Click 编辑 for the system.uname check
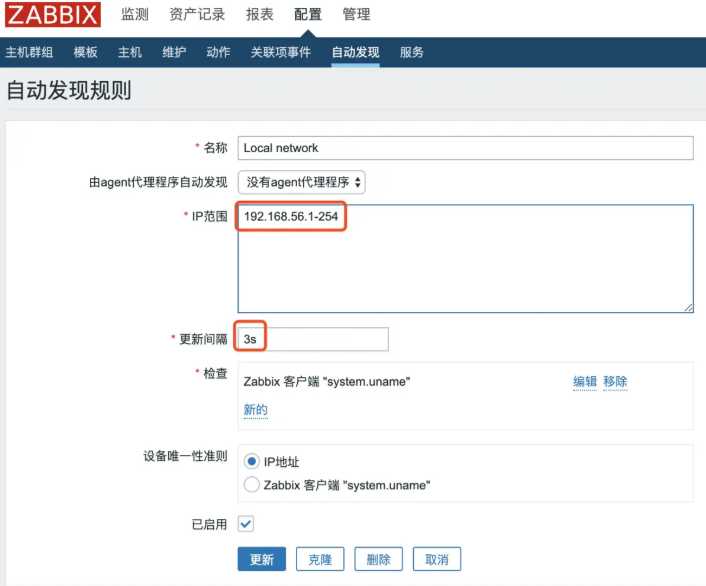The width and height of the screenshot is (706, 586). (584, 382)
